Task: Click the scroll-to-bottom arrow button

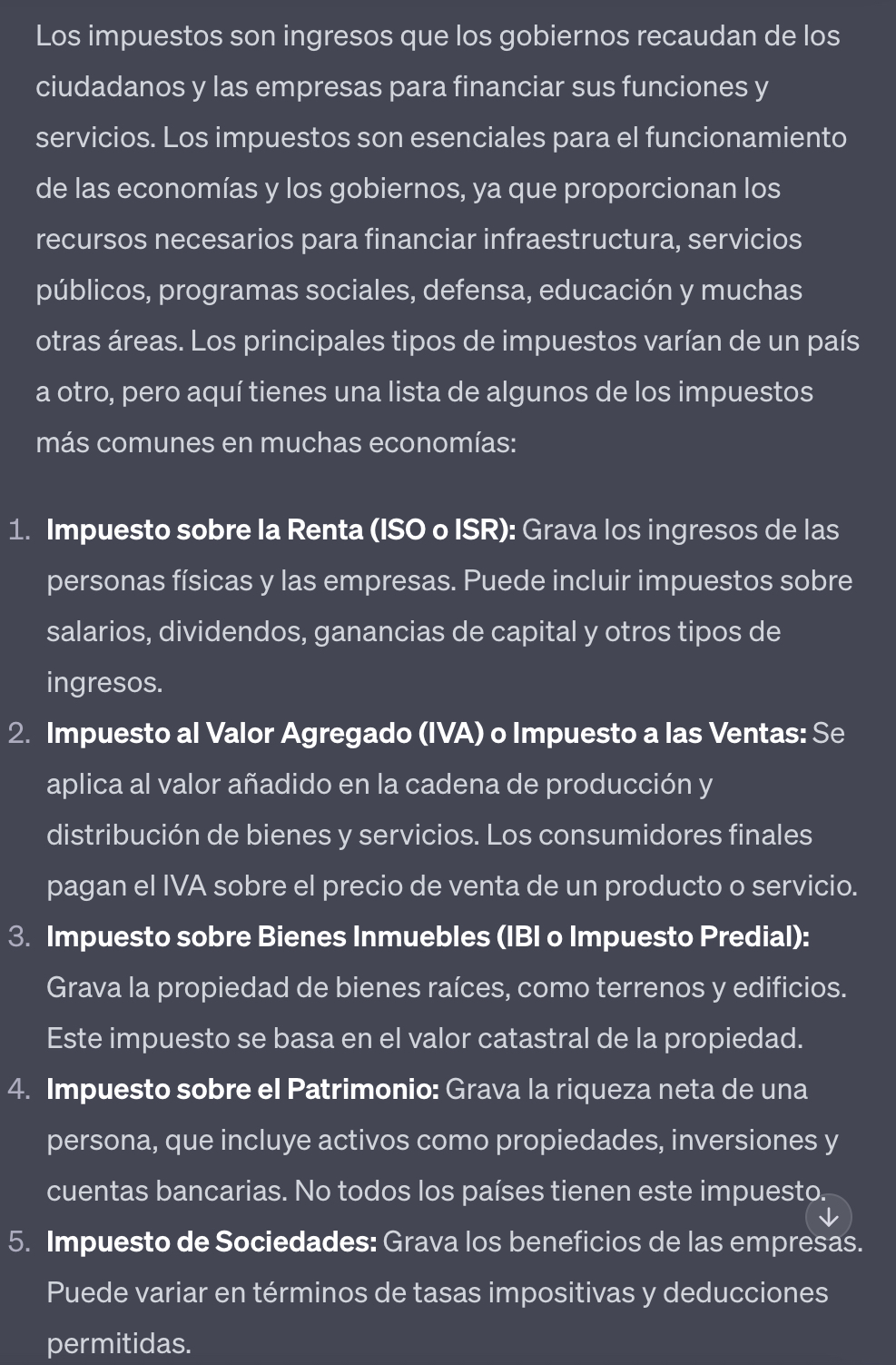Action: 829,1216
